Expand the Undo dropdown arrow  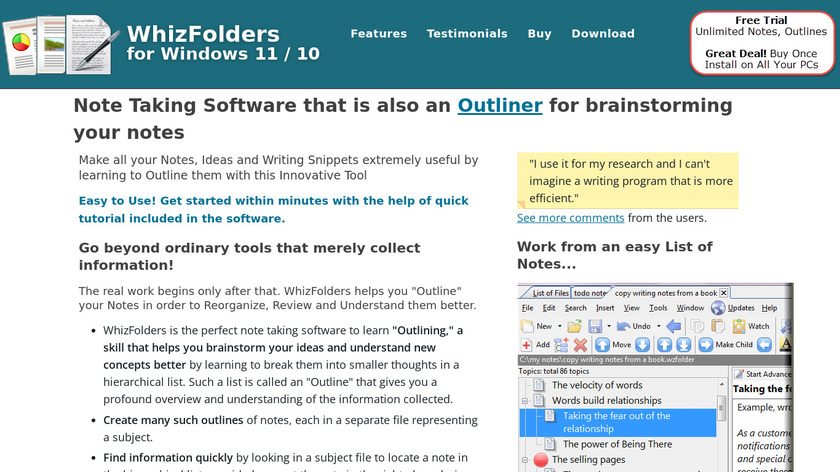tap(658, 326)
